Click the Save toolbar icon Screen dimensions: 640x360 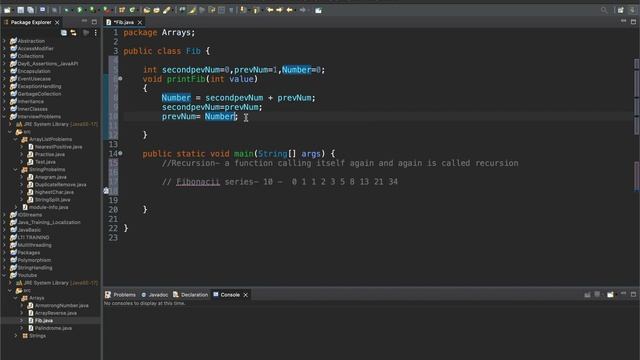click(20, 10)
